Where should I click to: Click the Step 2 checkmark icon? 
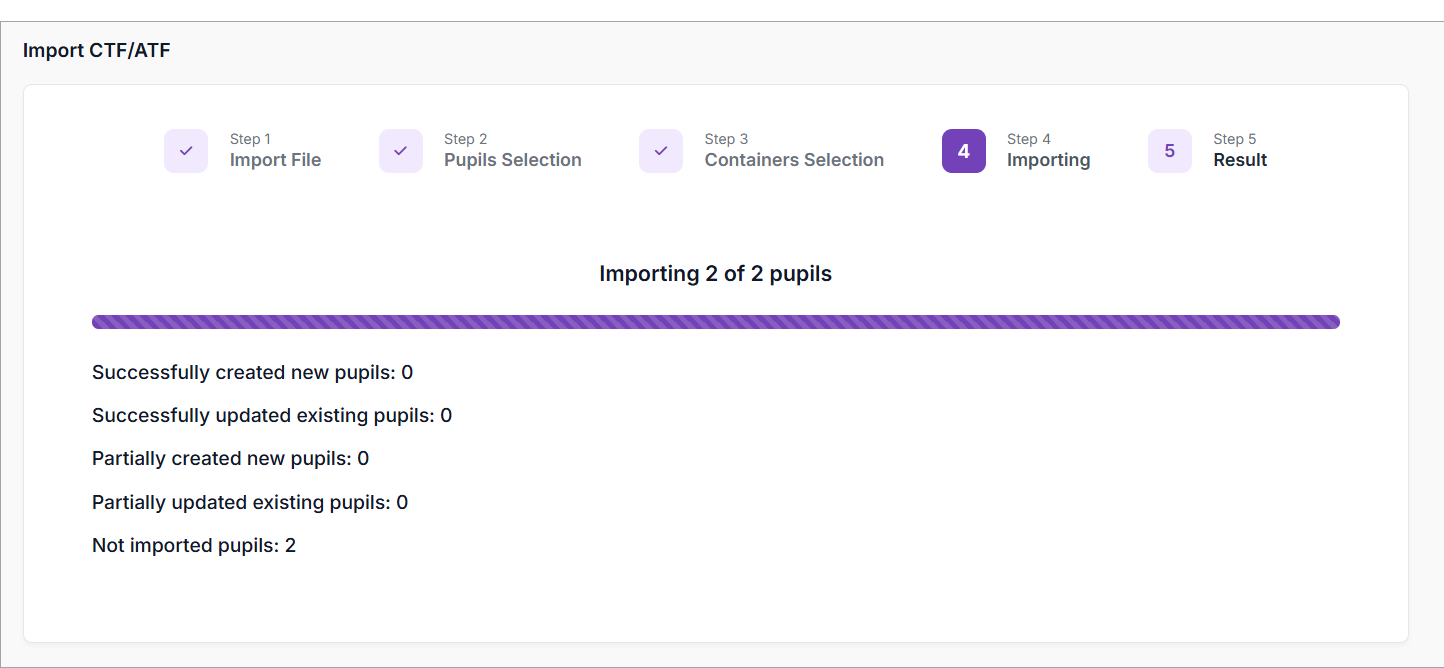click(x=401, y=151)
